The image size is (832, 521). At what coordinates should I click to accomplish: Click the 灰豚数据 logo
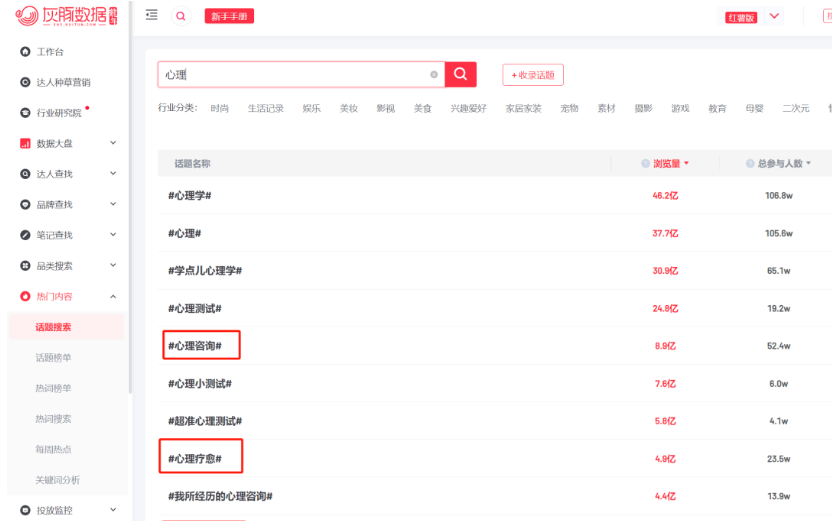(66, 16)
